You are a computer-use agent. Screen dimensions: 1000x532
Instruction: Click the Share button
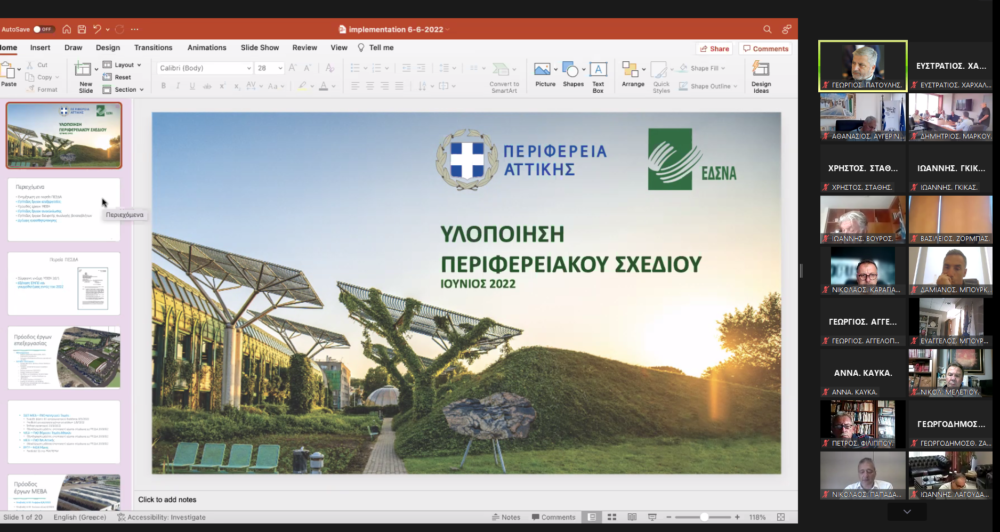click(x=714, y=48)
